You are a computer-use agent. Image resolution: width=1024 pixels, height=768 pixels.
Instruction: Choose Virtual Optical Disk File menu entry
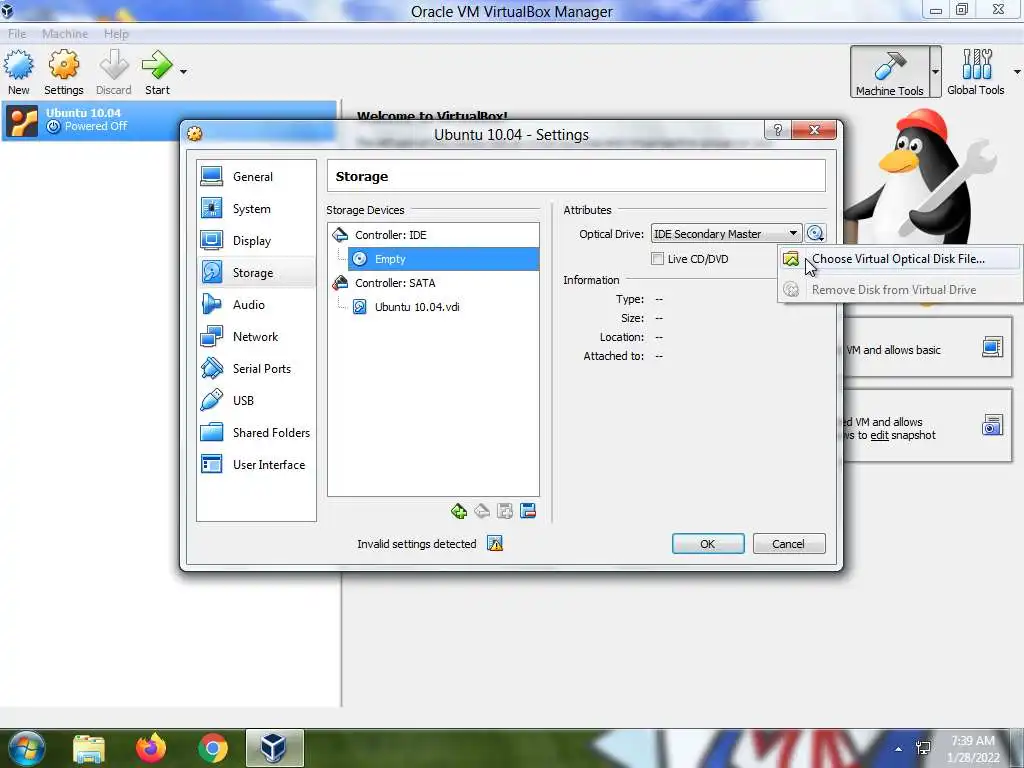click(899, 259)
